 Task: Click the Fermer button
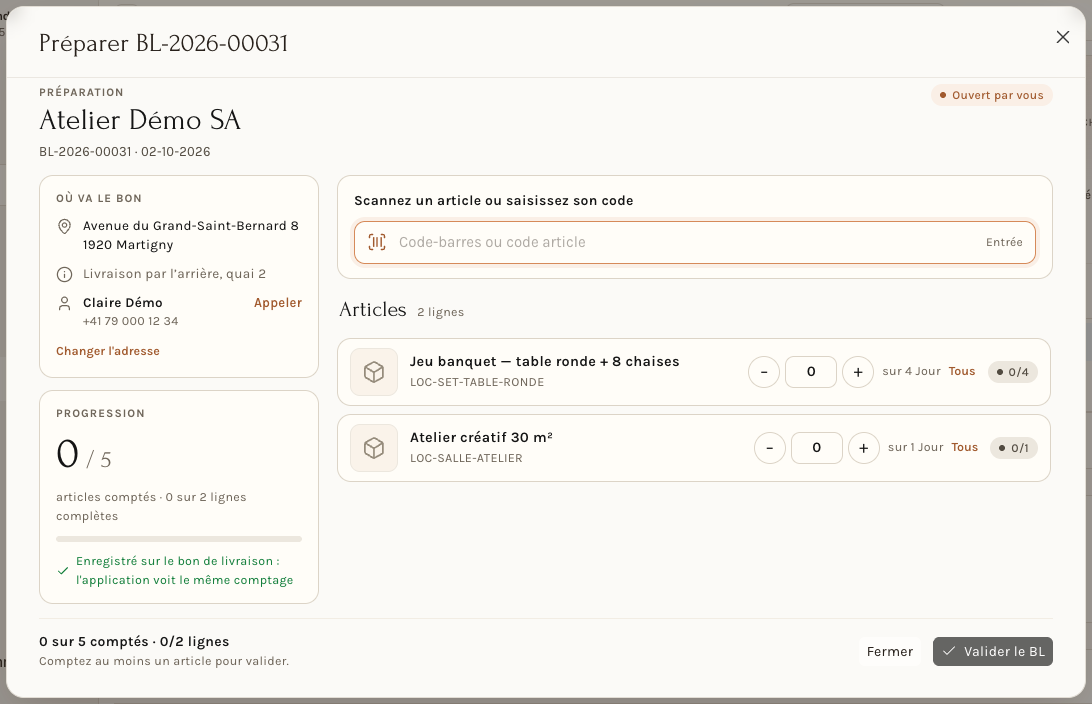(889, 652)
